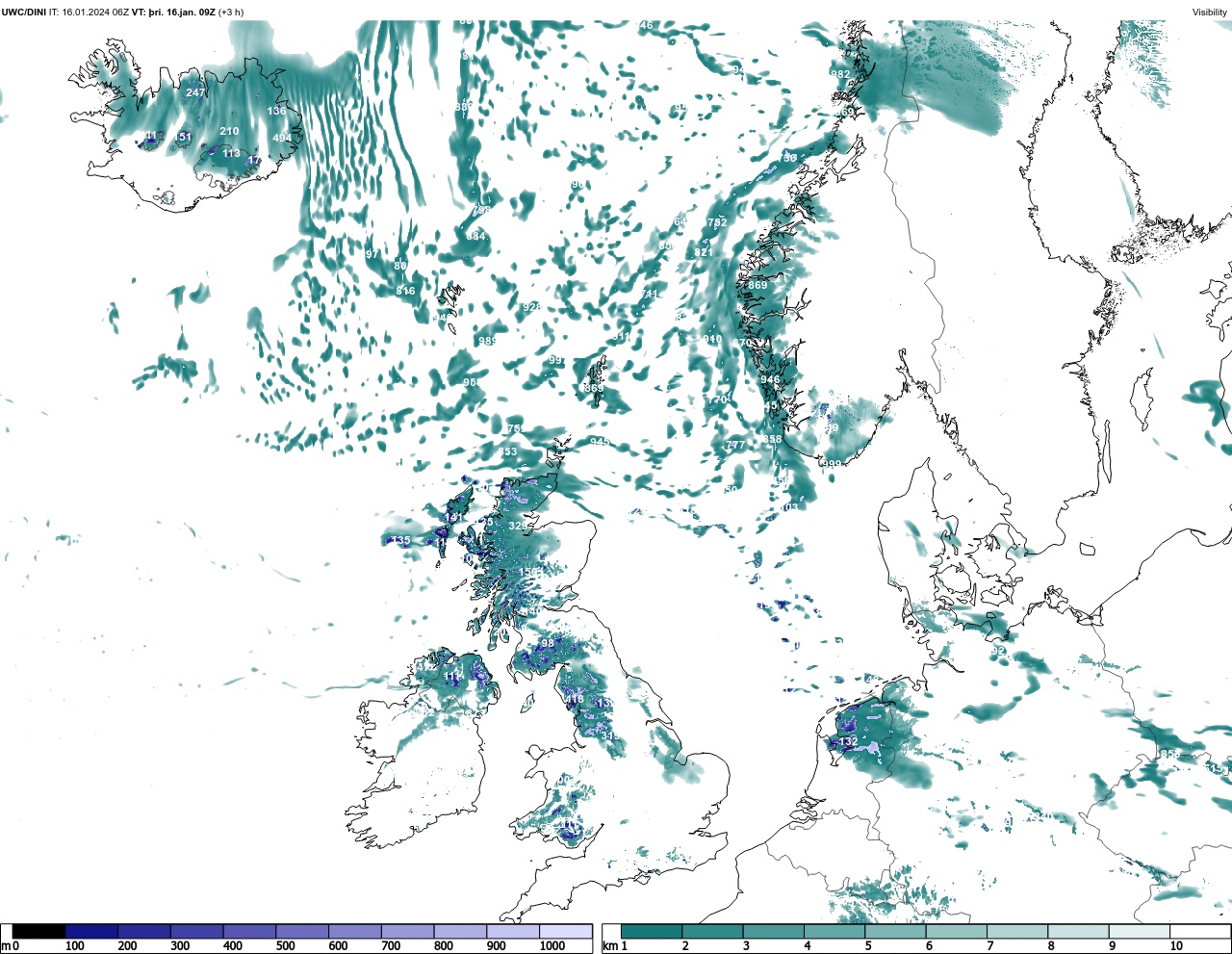Click the "910" value west of Norway
The width and height of the screenshot is (1232, 954).
point(712,339)
